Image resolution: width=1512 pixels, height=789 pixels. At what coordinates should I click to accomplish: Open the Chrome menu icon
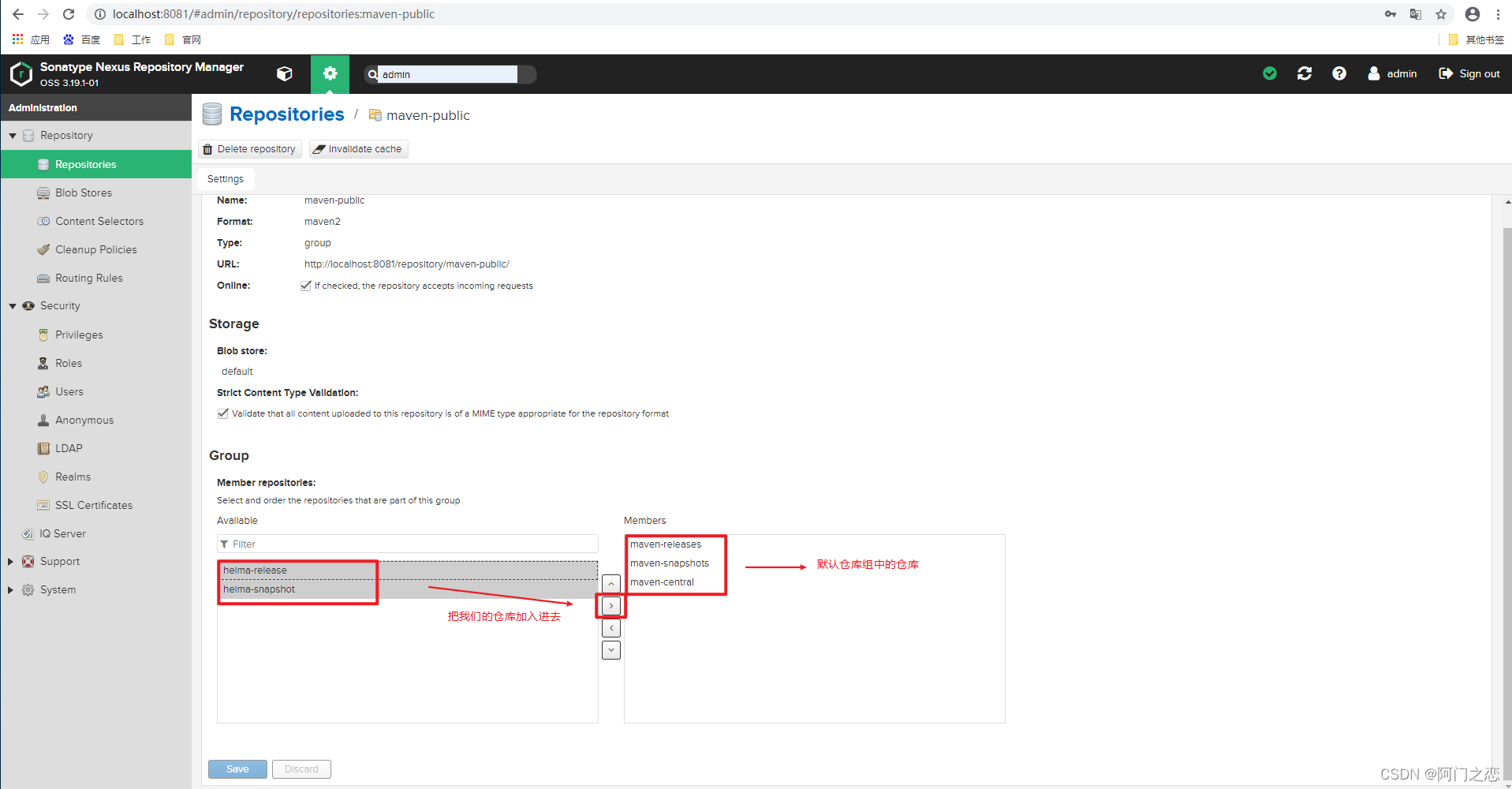(x=1498, y=14)
